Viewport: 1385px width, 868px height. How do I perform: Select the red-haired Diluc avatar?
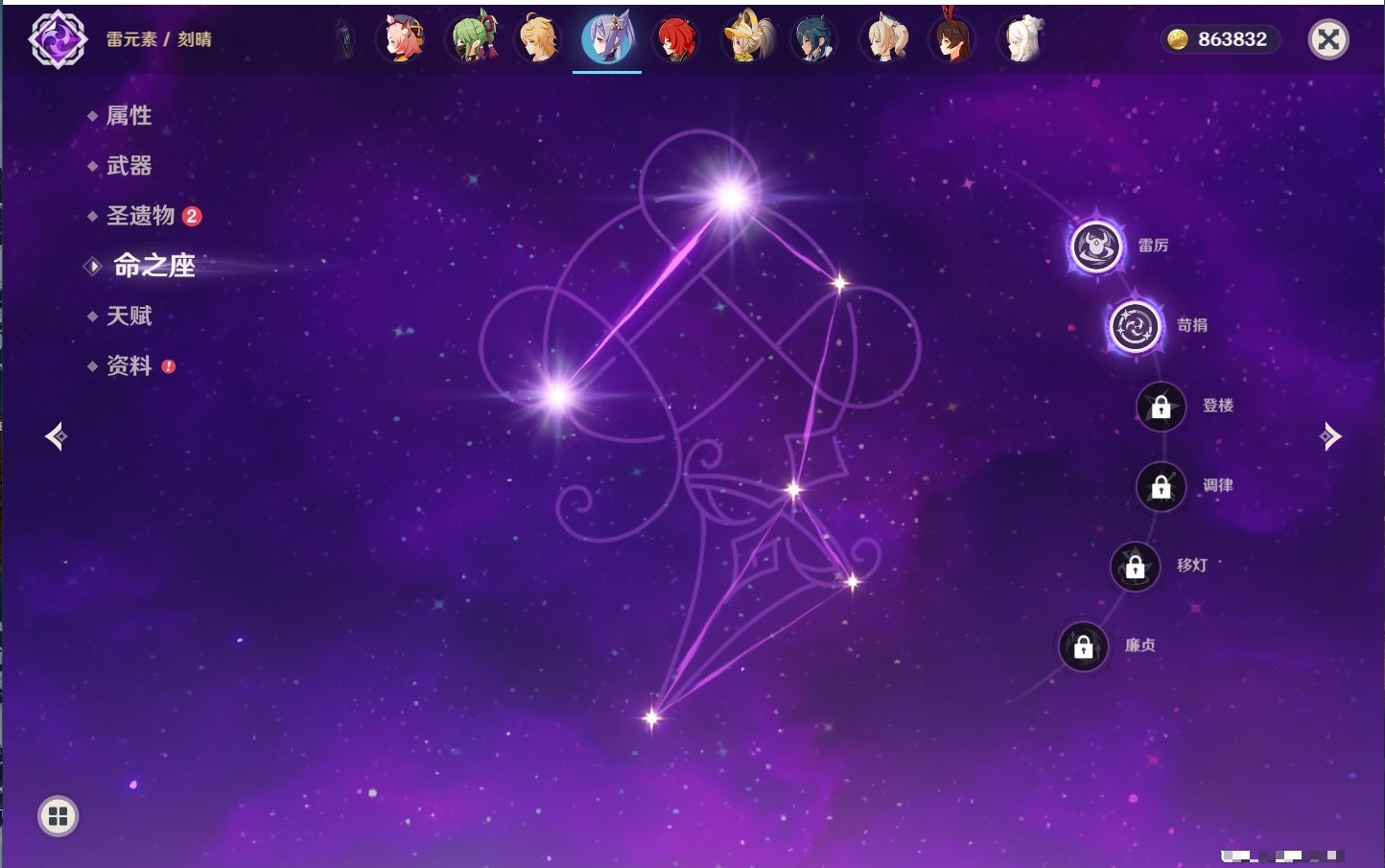tap(675, 39)
